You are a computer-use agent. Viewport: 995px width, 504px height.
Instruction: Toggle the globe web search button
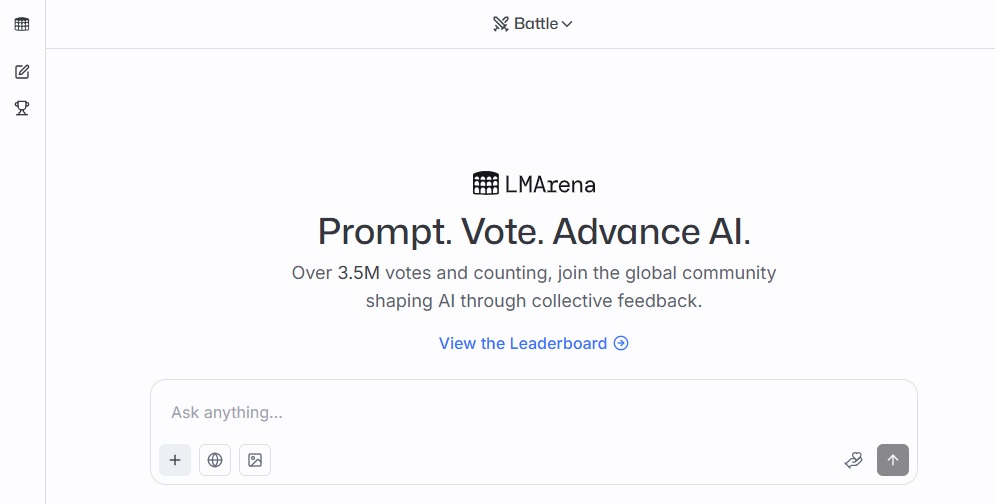click(x=215, y=460)
